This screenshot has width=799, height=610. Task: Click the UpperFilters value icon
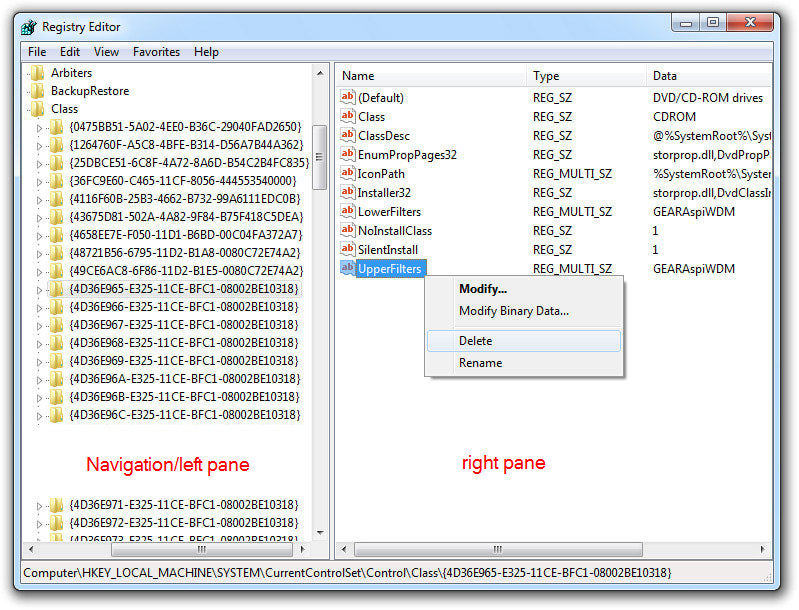point(348,268)
